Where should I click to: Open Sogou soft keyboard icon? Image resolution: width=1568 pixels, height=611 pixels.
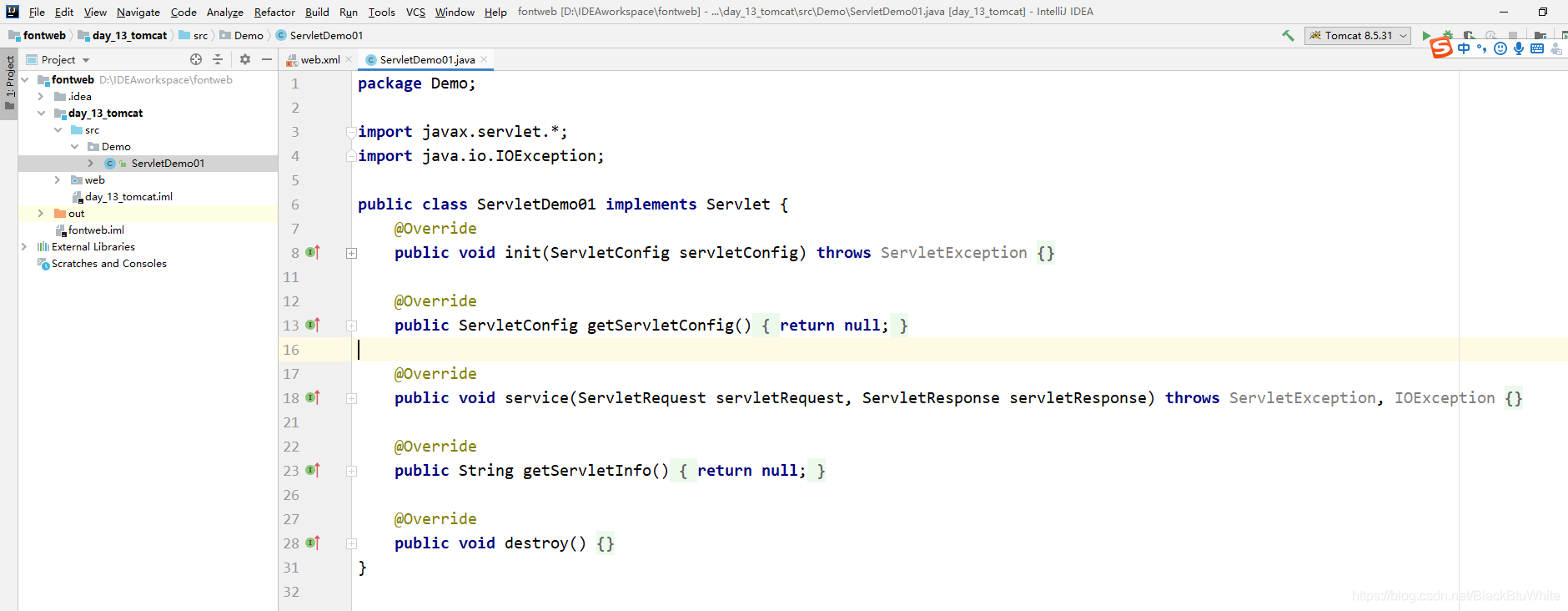tap(1537, 48)
